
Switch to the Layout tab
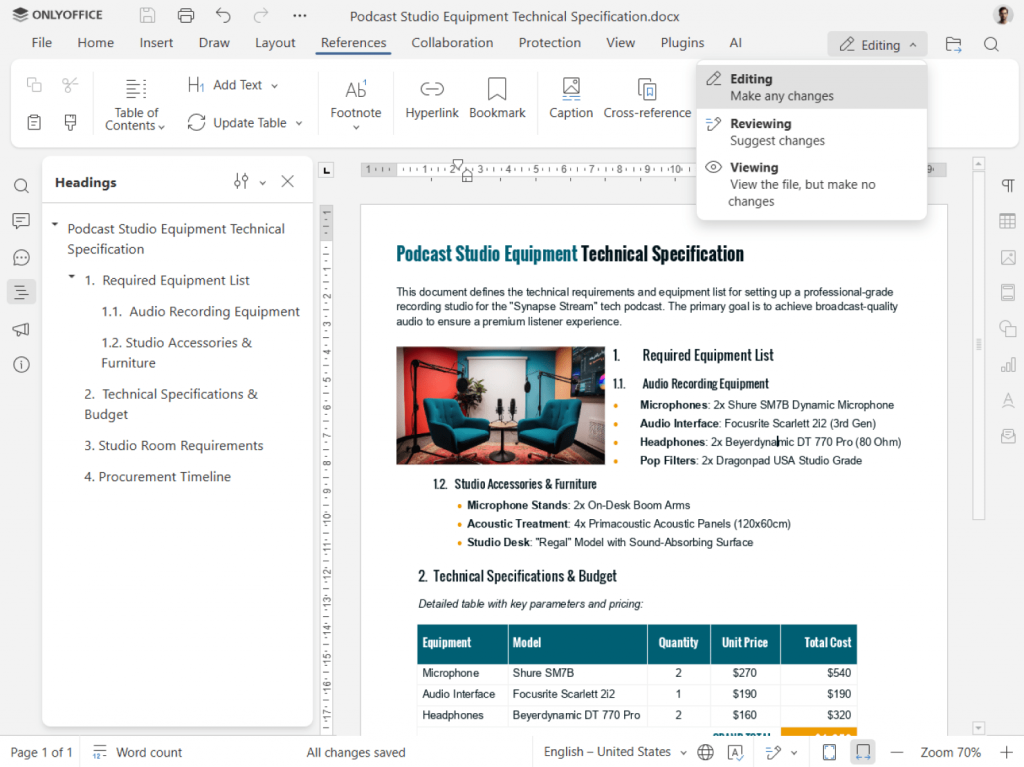pos(275,43)
